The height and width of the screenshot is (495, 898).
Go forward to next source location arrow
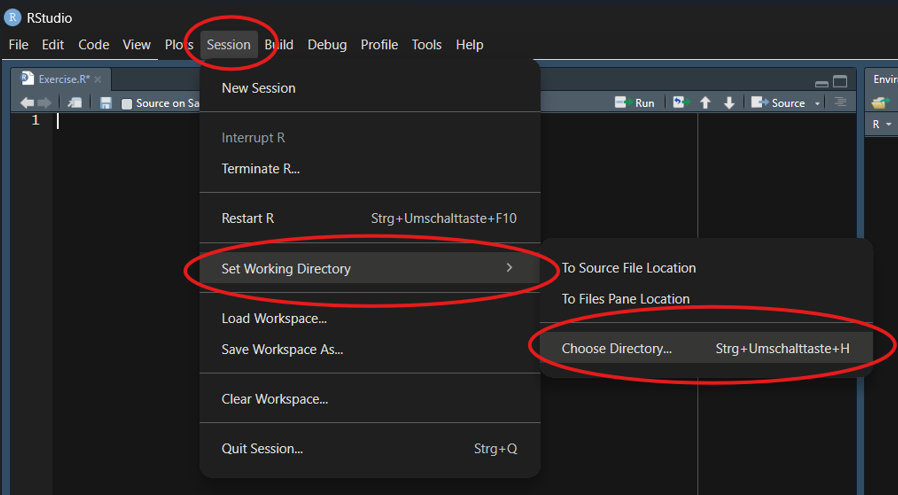point(44,103)
